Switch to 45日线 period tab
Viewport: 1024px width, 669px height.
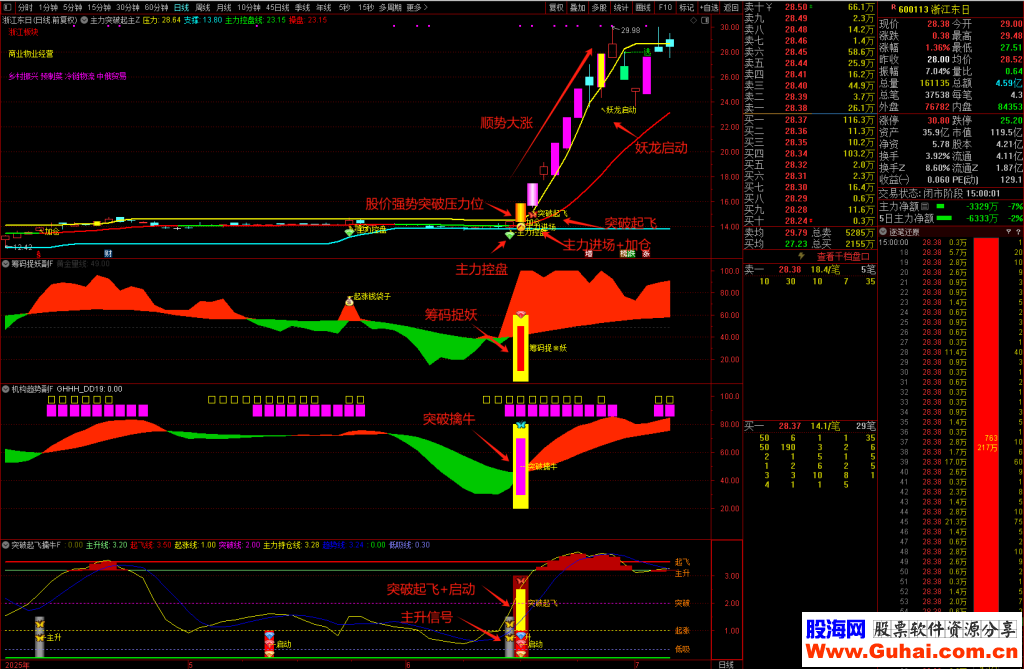278,7
